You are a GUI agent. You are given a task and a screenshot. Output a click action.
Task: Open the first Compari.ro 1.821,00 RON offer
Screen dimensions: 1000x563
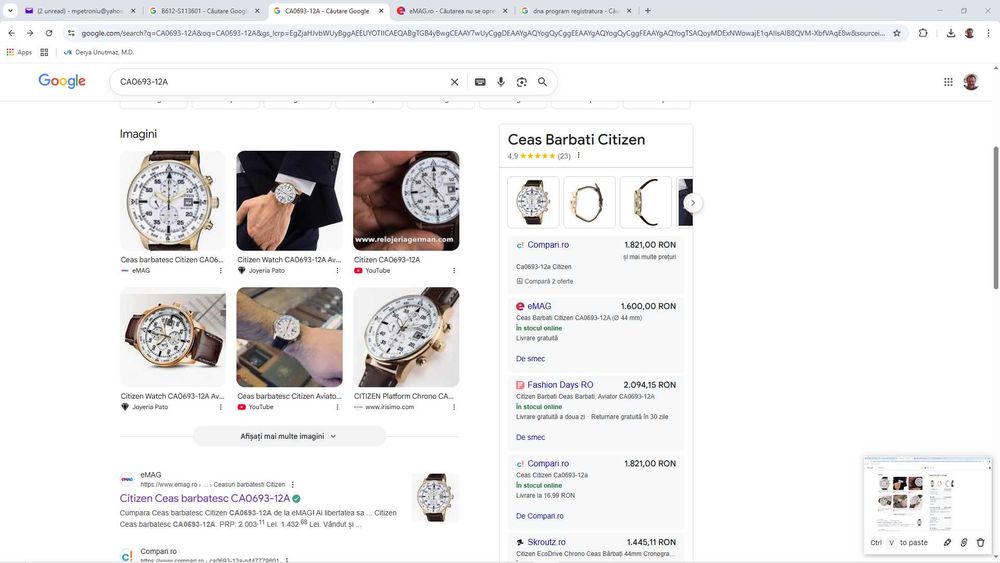pos(595,263)
